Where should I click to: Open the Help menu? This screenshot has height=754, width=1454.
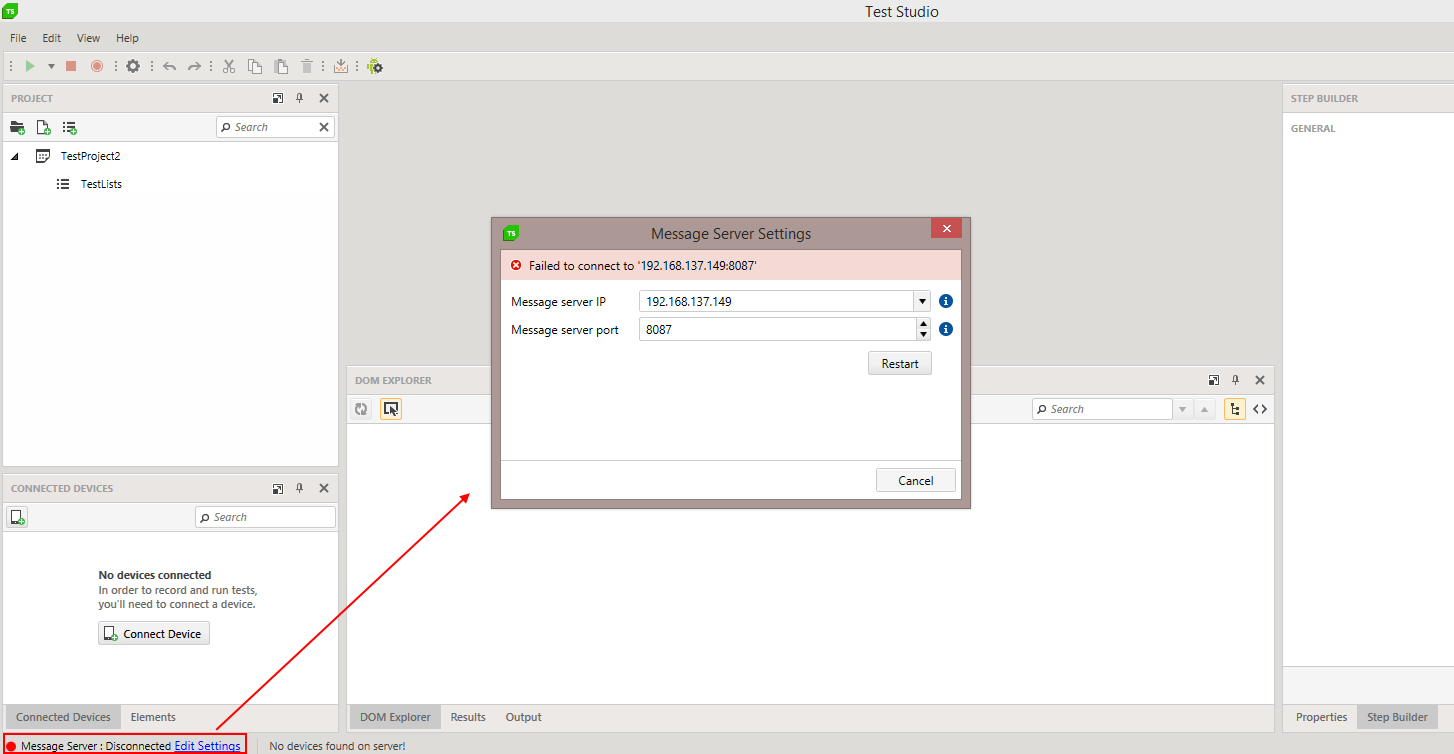[x=127, y=38]
